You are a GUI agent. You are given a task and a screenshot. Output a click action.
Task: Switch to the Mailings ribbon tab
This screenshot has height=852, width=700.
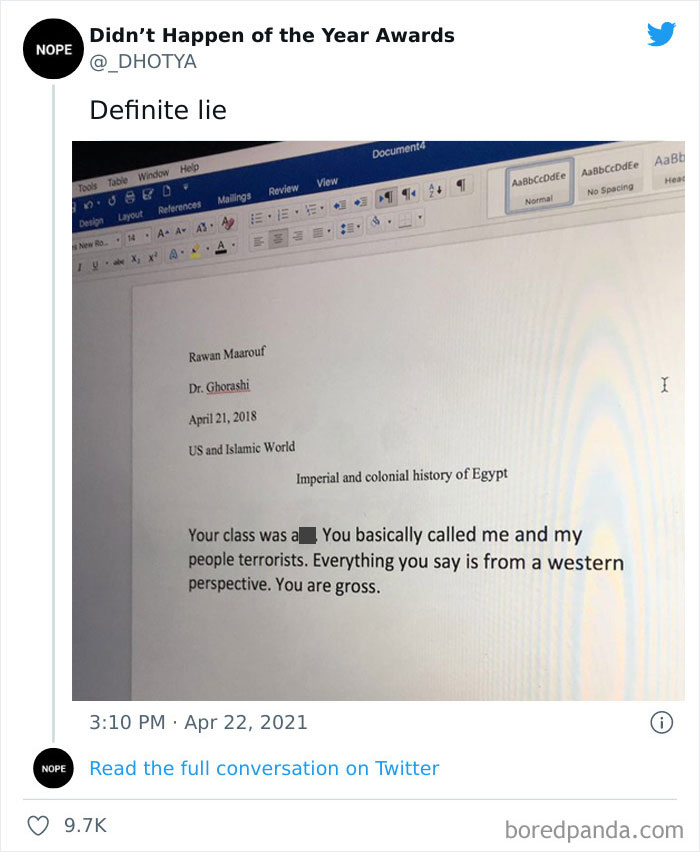(x=234, y=198)
